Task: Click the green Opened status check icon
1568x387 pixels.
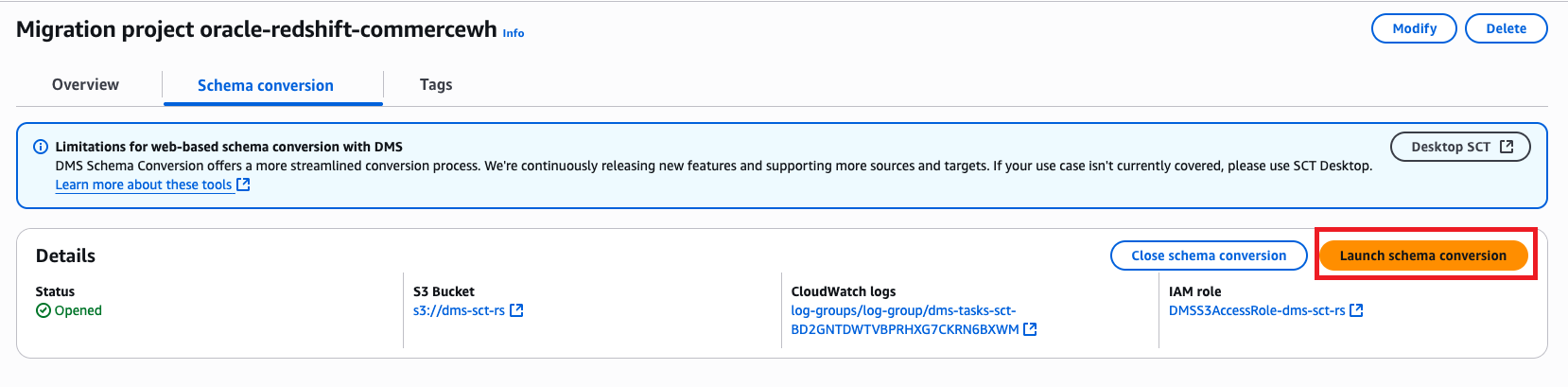Action: (x=44, y=310)
